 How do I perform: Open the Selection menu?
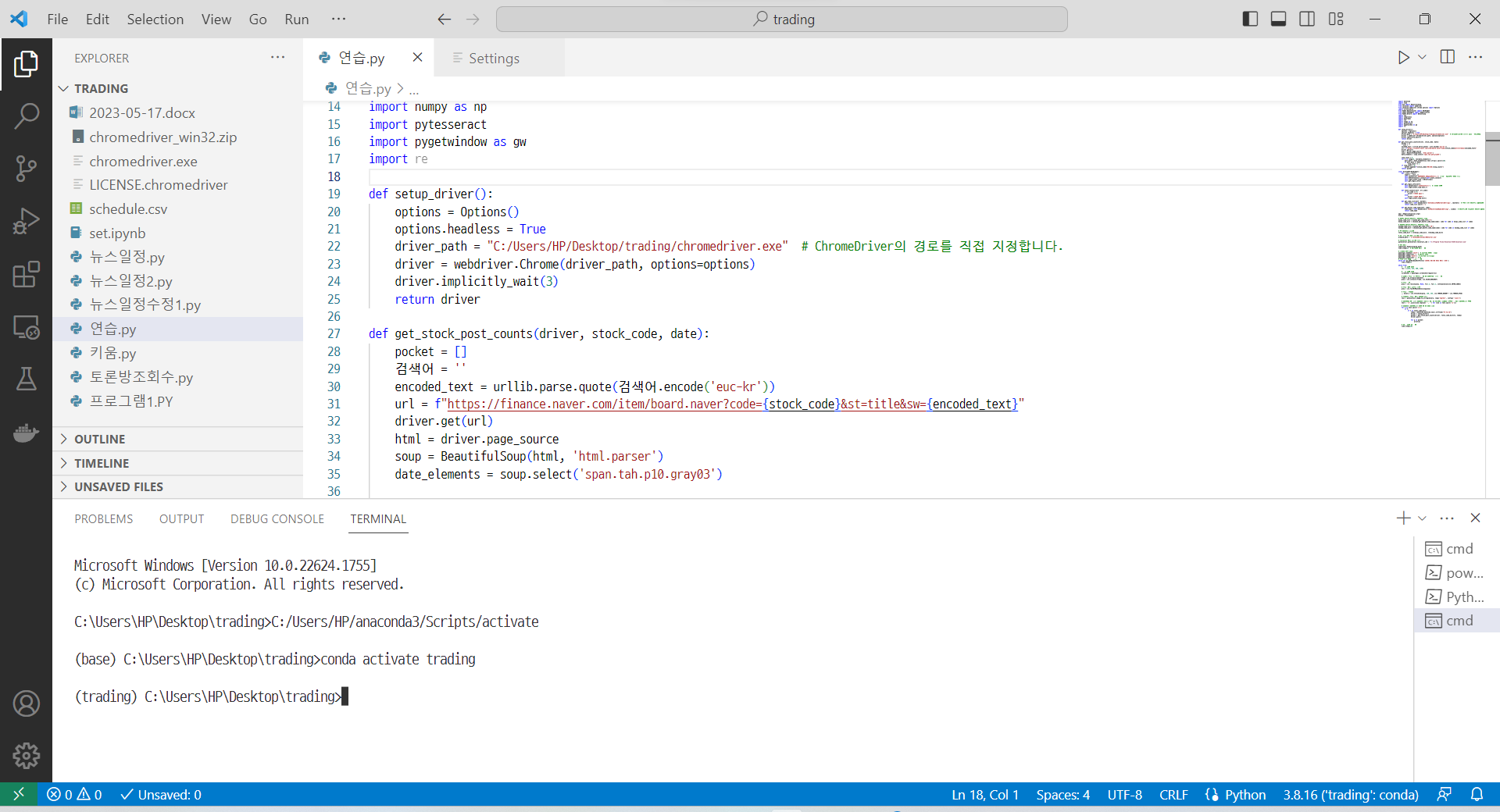click(x=155, y=19)
